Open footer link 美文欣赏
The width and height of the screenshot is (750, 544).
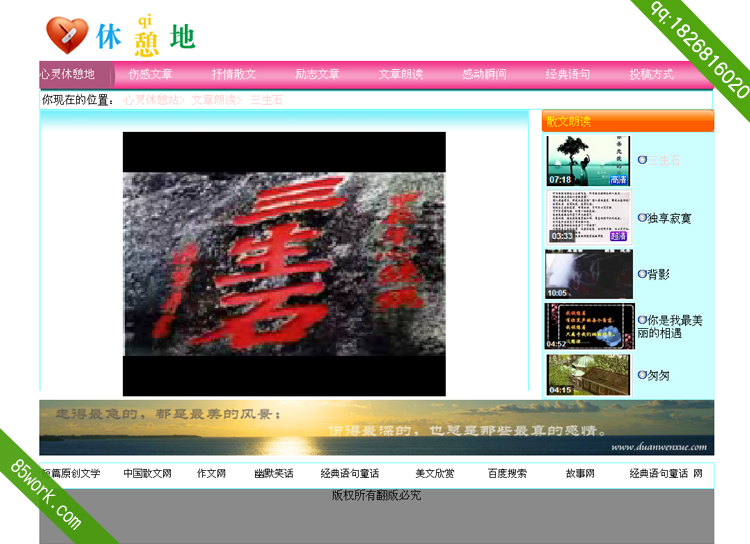point(435,474)
